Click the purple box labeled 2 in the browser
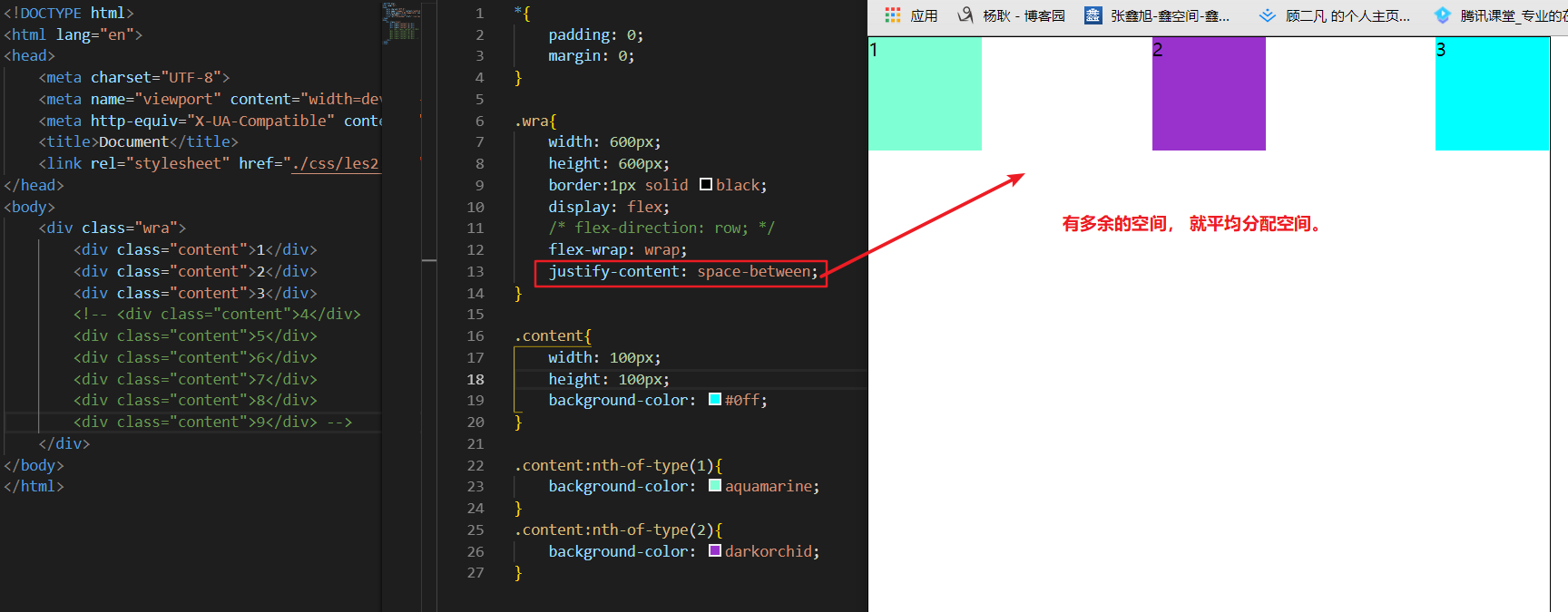The height and width of the screenshot is (612, 1568). click(1209, 93)
